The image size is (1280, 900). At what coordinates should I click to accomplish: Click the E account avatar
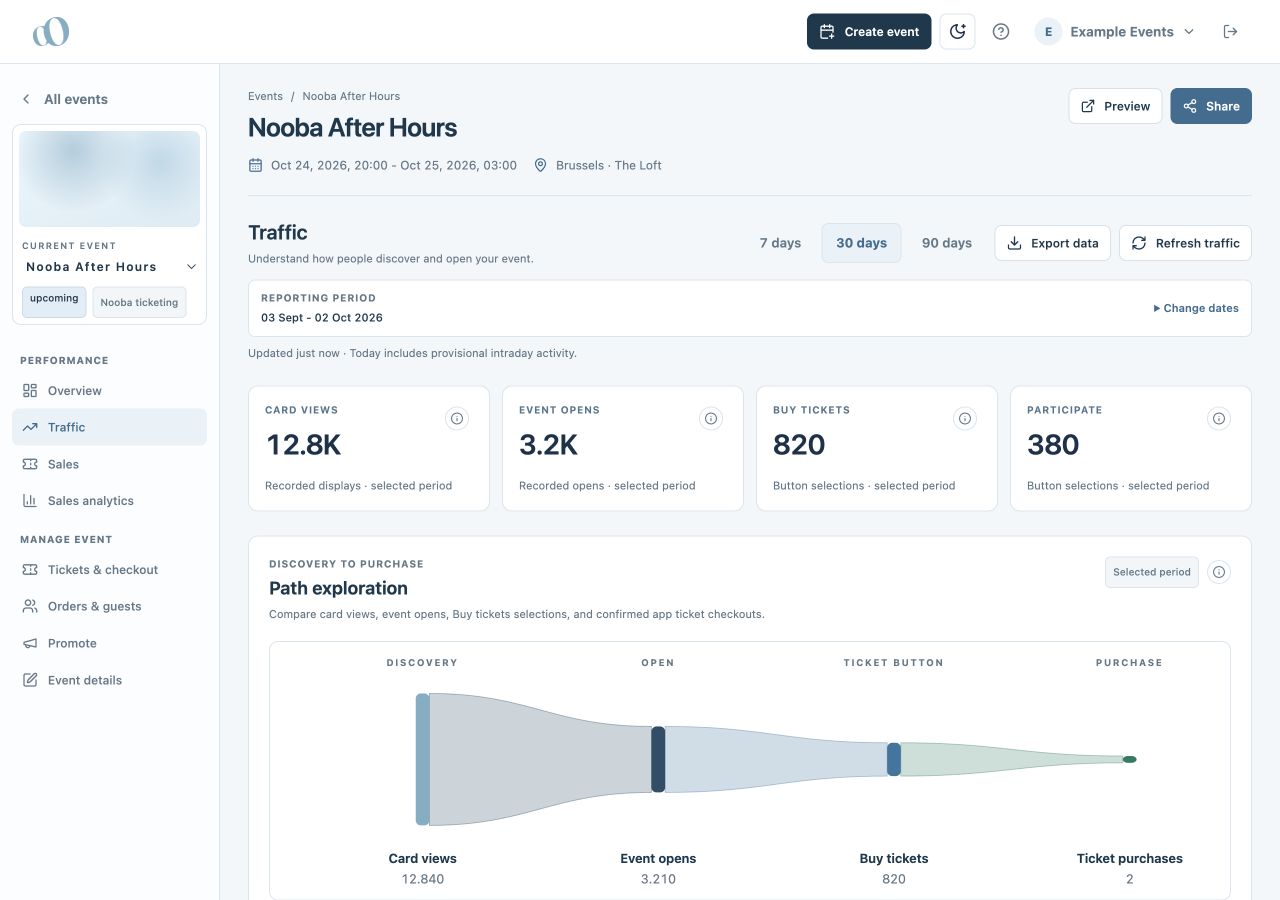point(1048,32)
